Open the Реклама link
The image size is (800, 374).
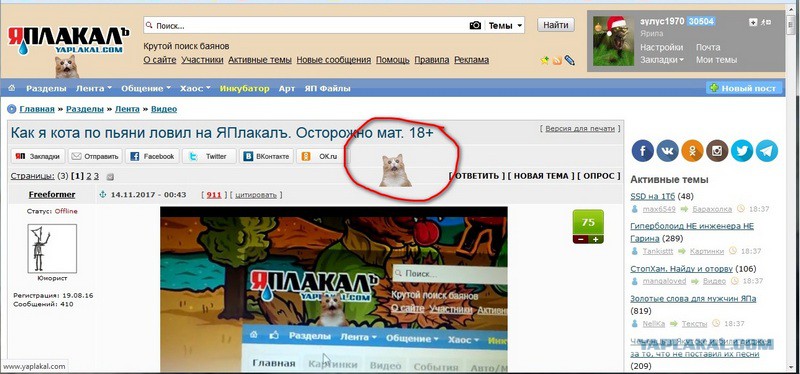coord(471,60)
